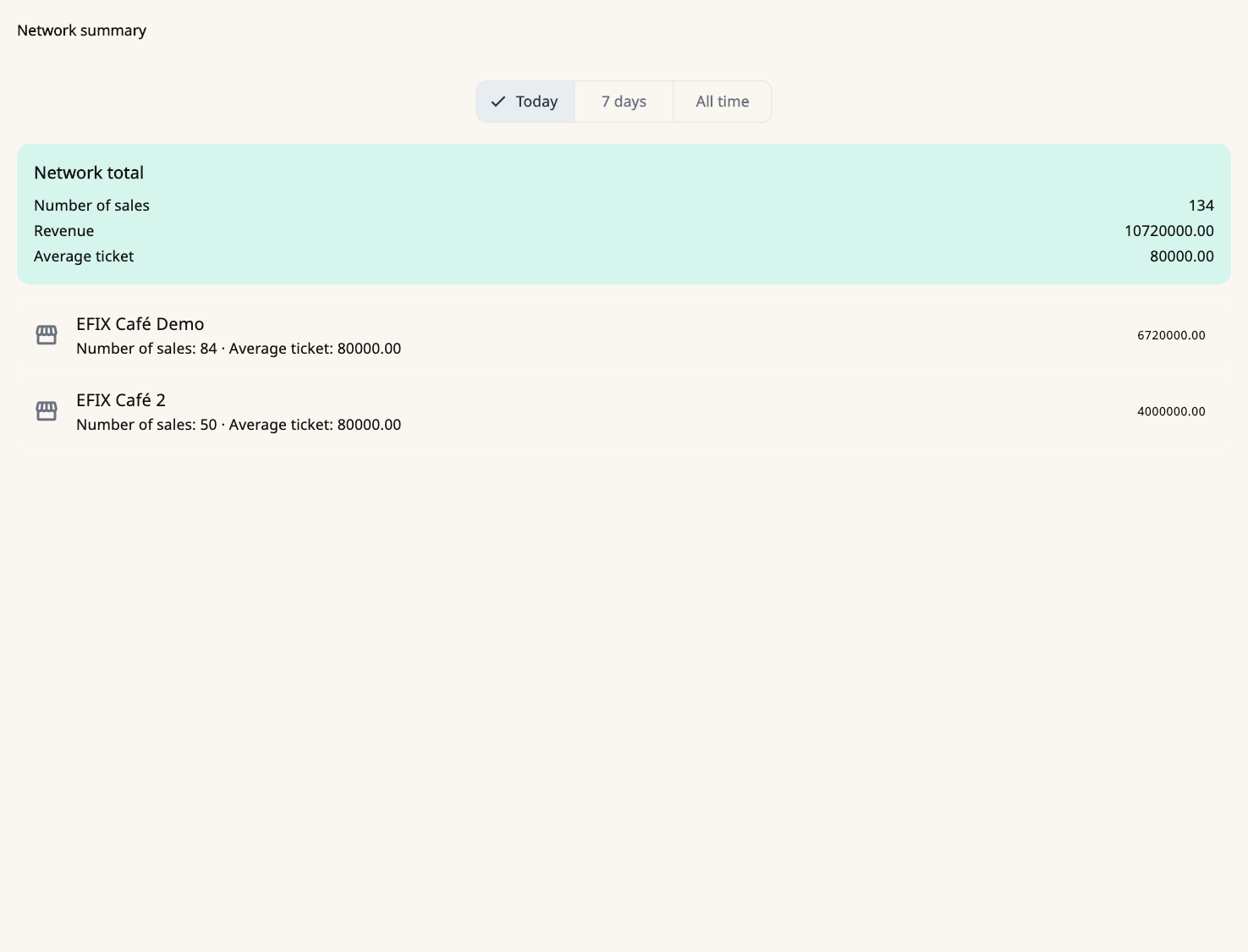Click EFIX Café Demo revenue 6720000.00
Image resolution: width=1248 pixels, height=952 pixels.
click(1171, 335)
